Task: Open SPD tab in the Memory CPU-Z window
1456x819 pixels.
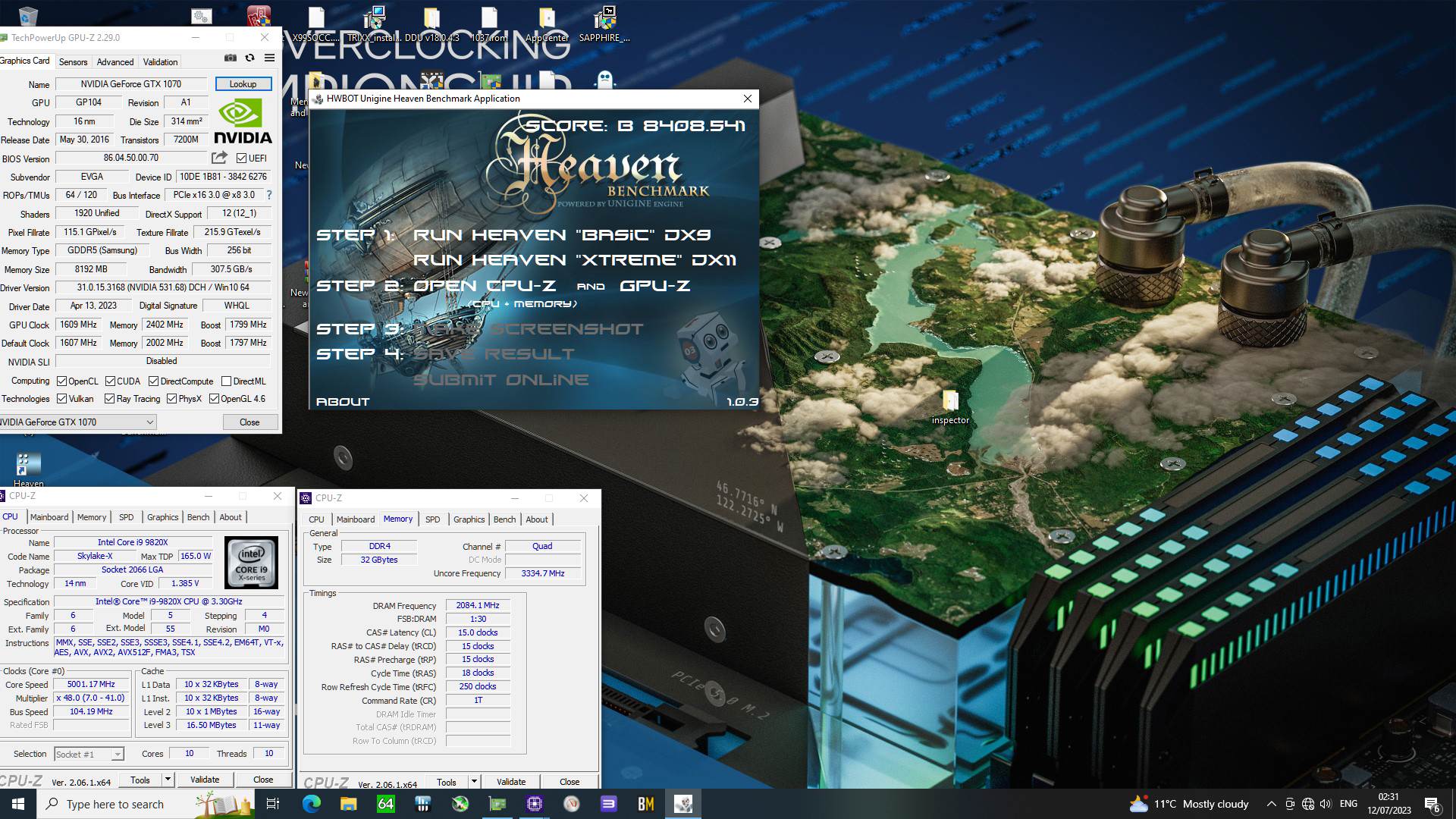Action: (432, 519)
